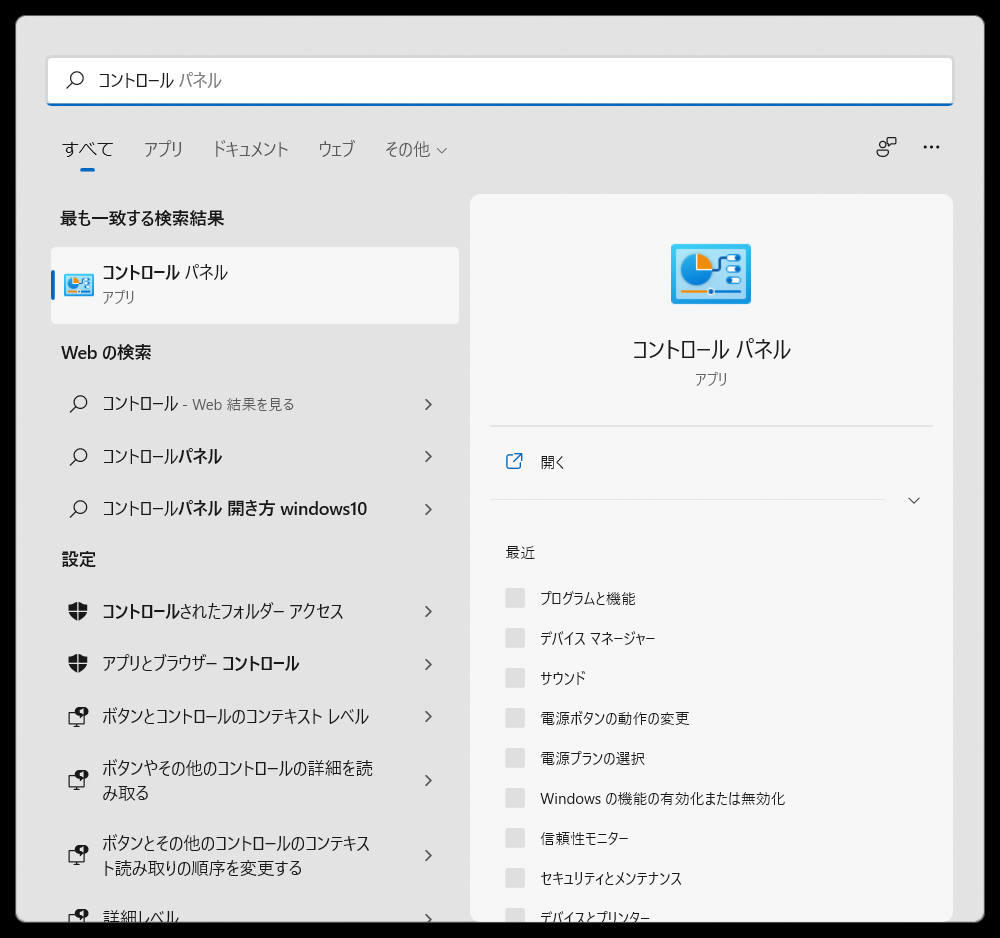Click the コントロール パネル search input field
1000x938 pixels.
coord(499,80)
